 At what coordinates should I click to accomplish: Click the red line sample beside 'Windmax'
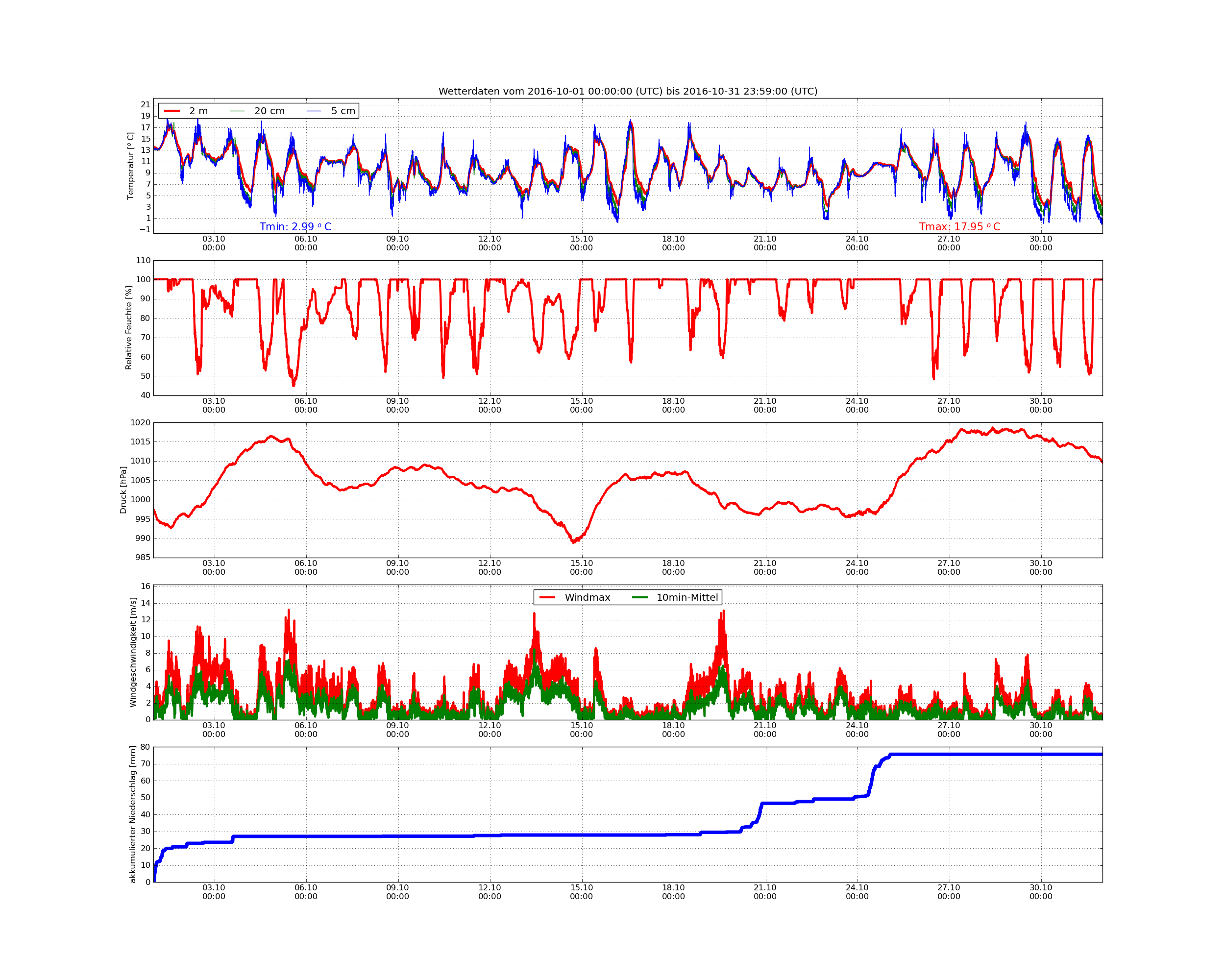(x=547, y=598)
